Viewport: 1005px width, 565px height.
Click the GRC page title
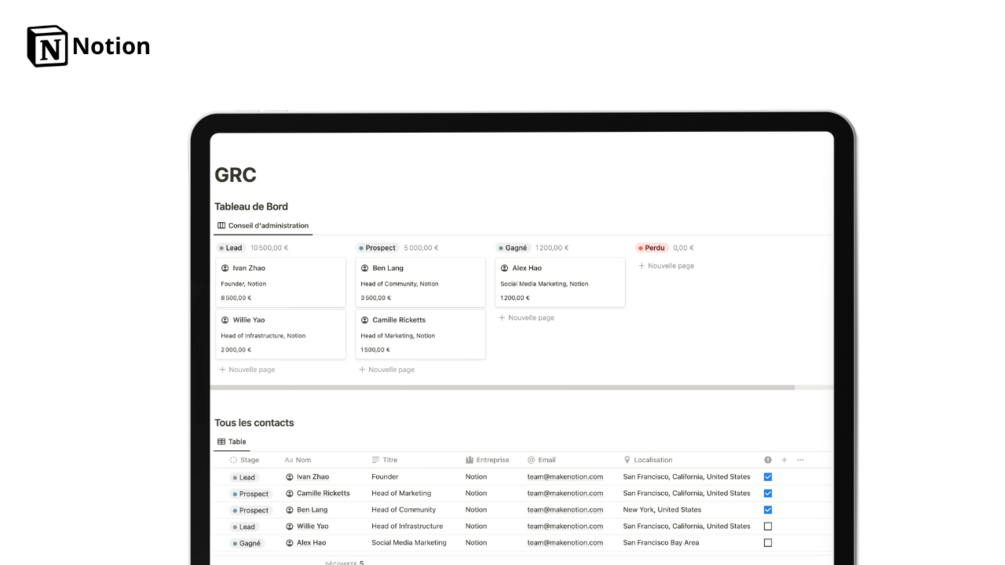235,175
